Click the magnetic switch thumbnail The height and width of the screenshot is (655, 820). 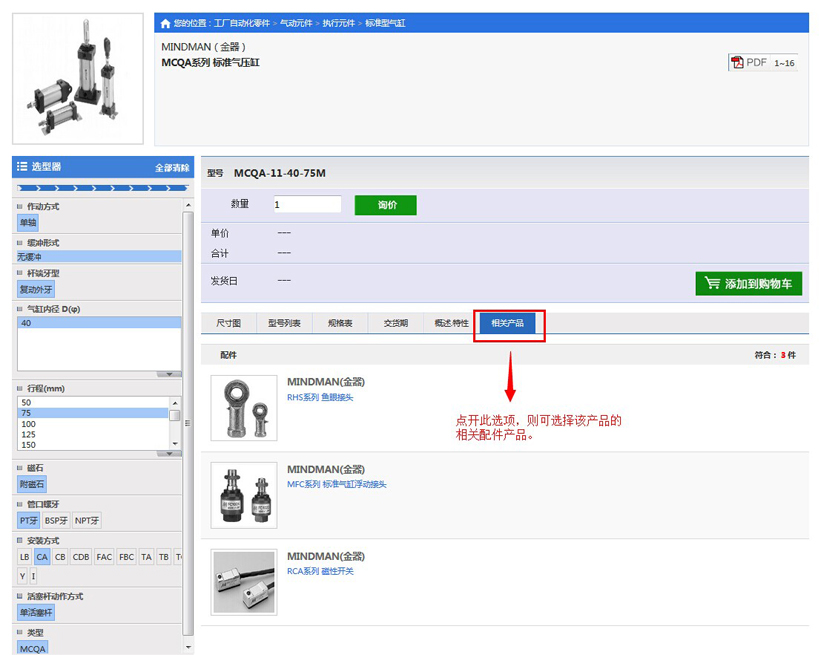click(x=244, y=582)
